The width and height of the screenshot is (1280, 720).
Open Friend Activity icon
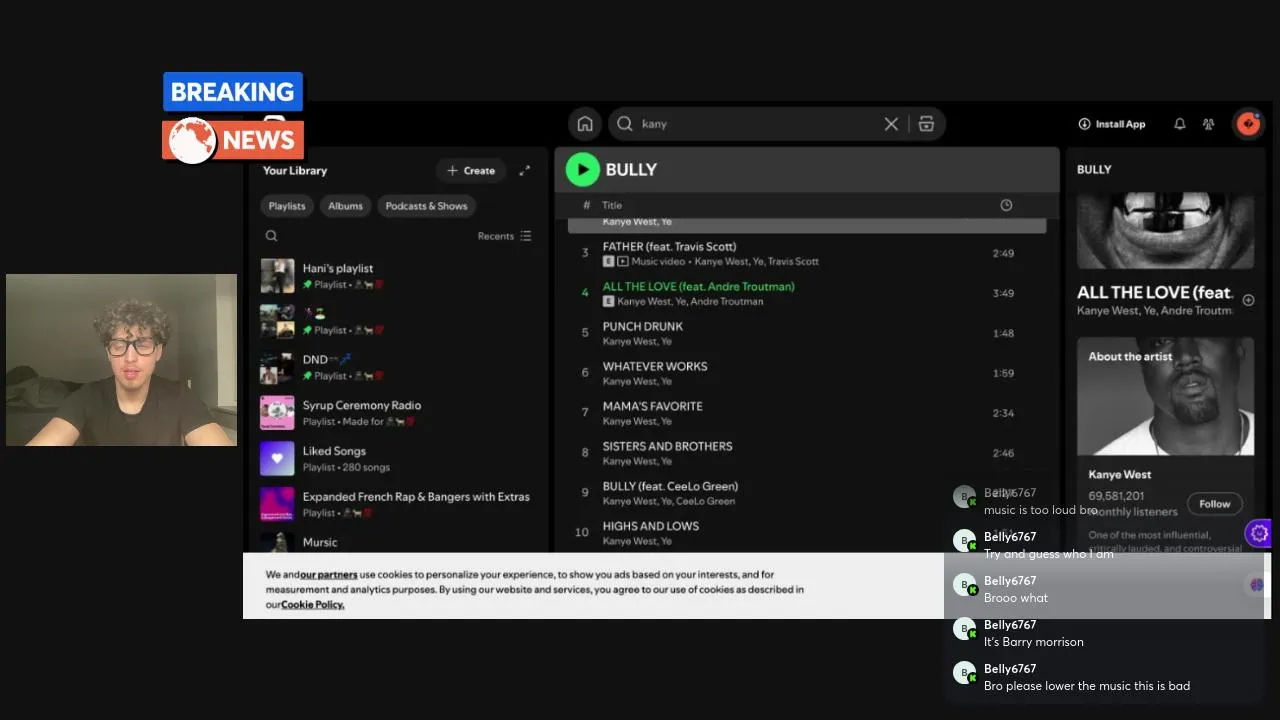pos(1209,124)
